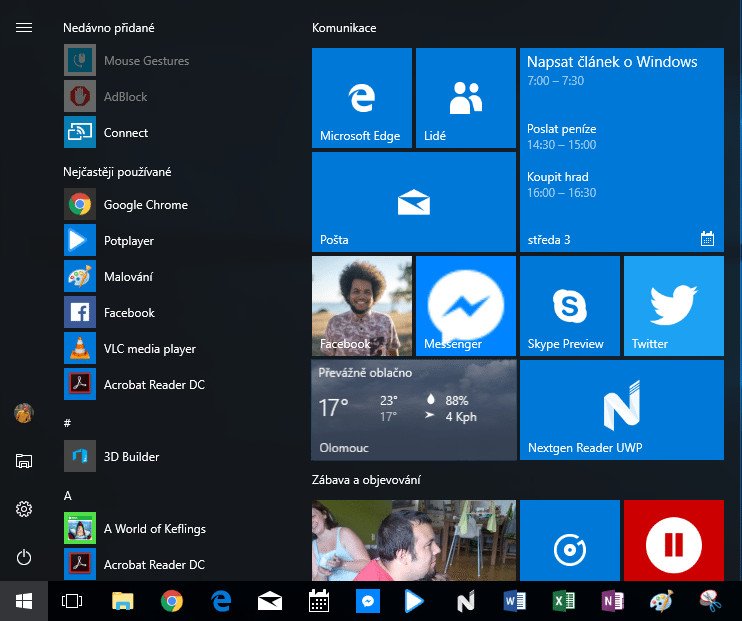Image resolution: width=742 pixels, height=621 pixels.
Task: Open the Twitter tile
Action: click(674, 306)
